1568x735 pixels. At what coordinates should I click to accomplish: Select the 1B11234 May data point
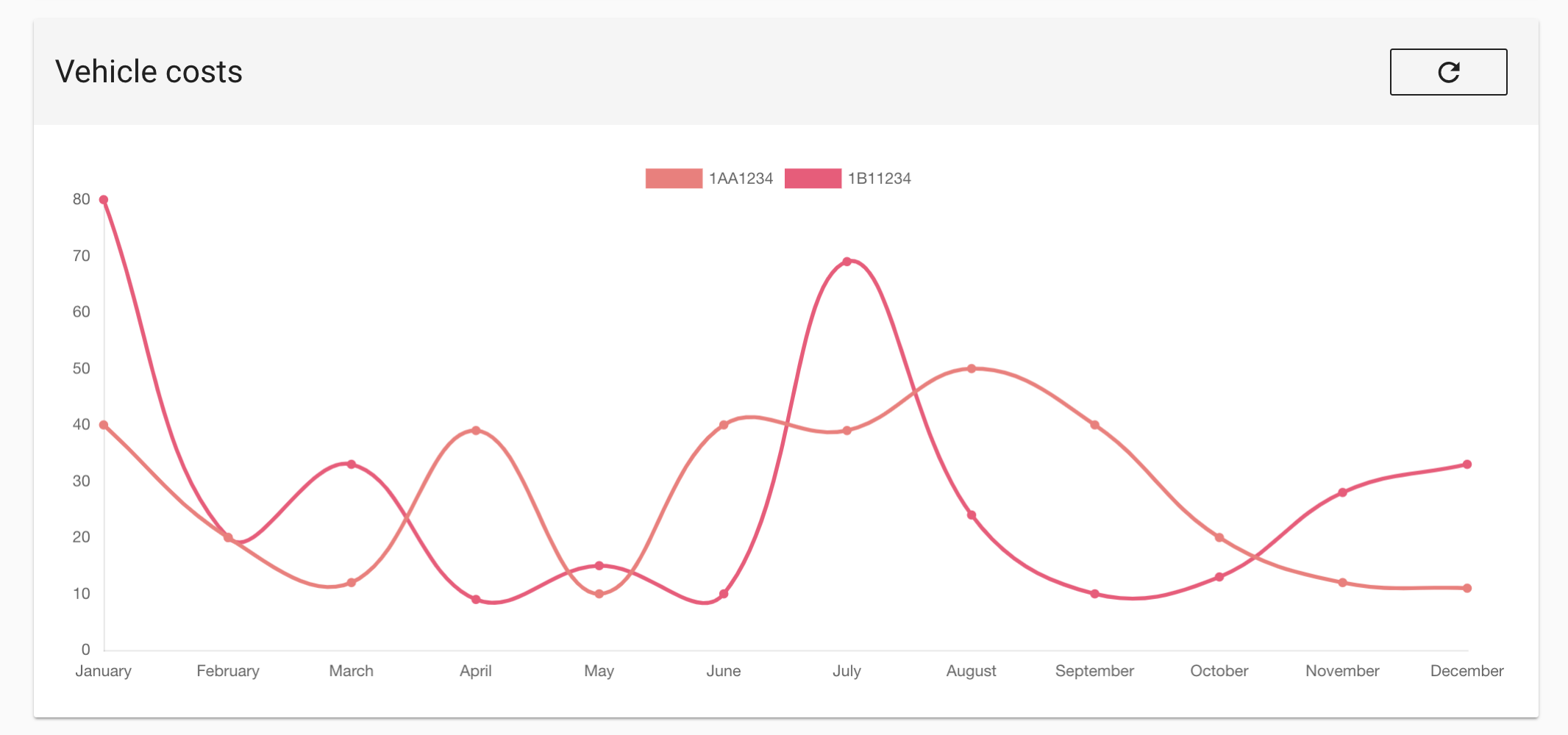coord(599,566)
